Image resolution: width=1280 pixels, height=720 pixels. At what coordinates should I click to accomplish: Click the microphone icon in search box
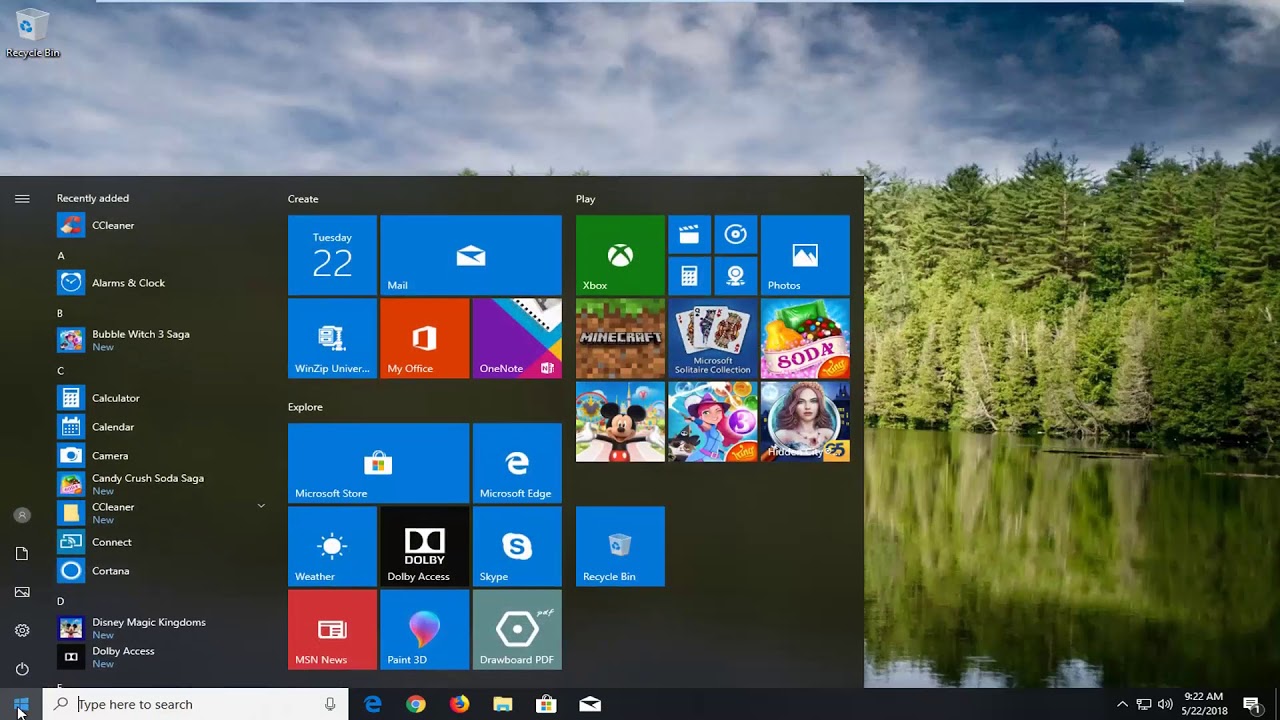point(330,704)
